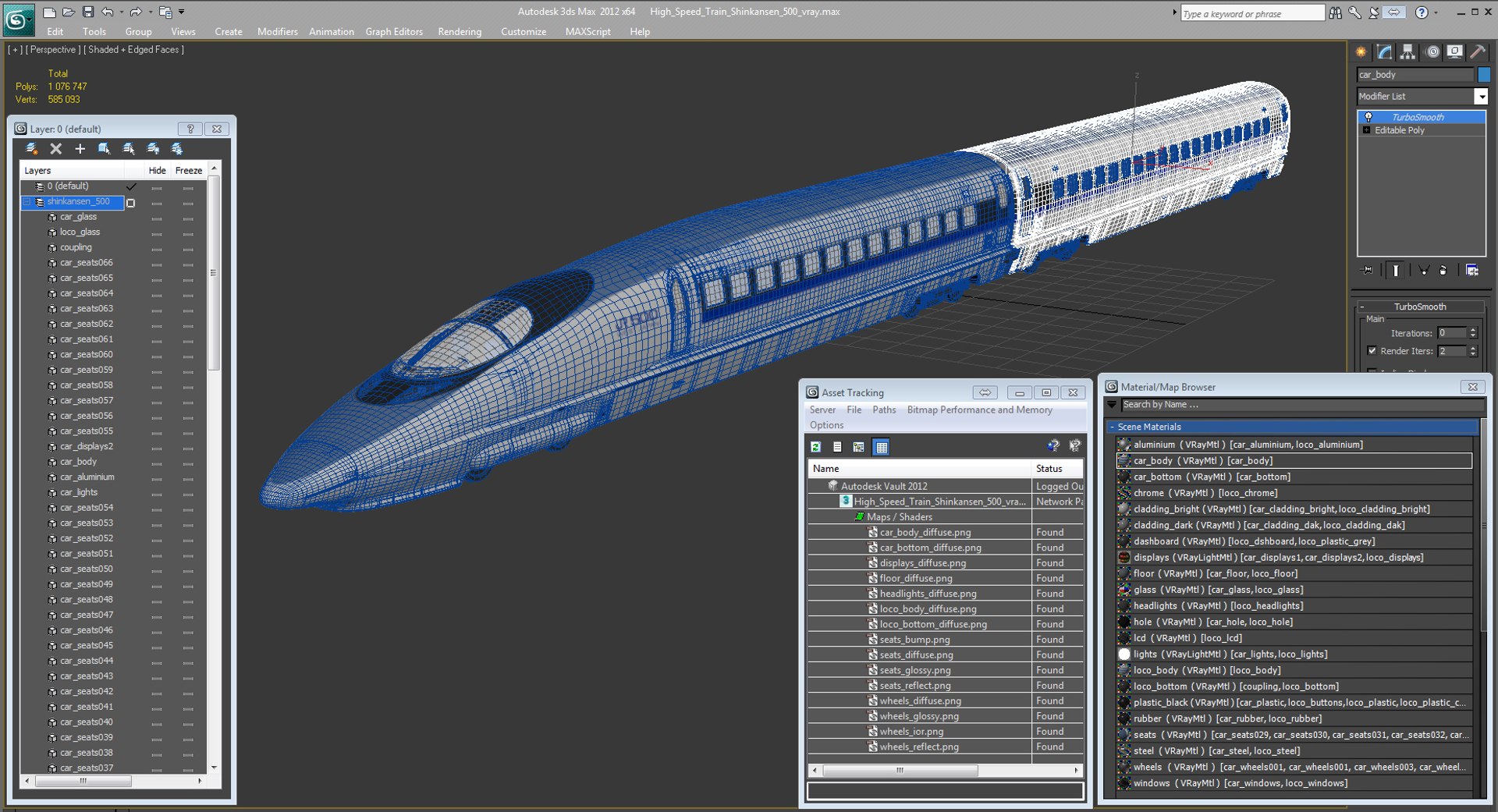Toggle current layer checkmark for 0 (default)
Viewport: 1498px width, 812px height.
coord(131,186)
